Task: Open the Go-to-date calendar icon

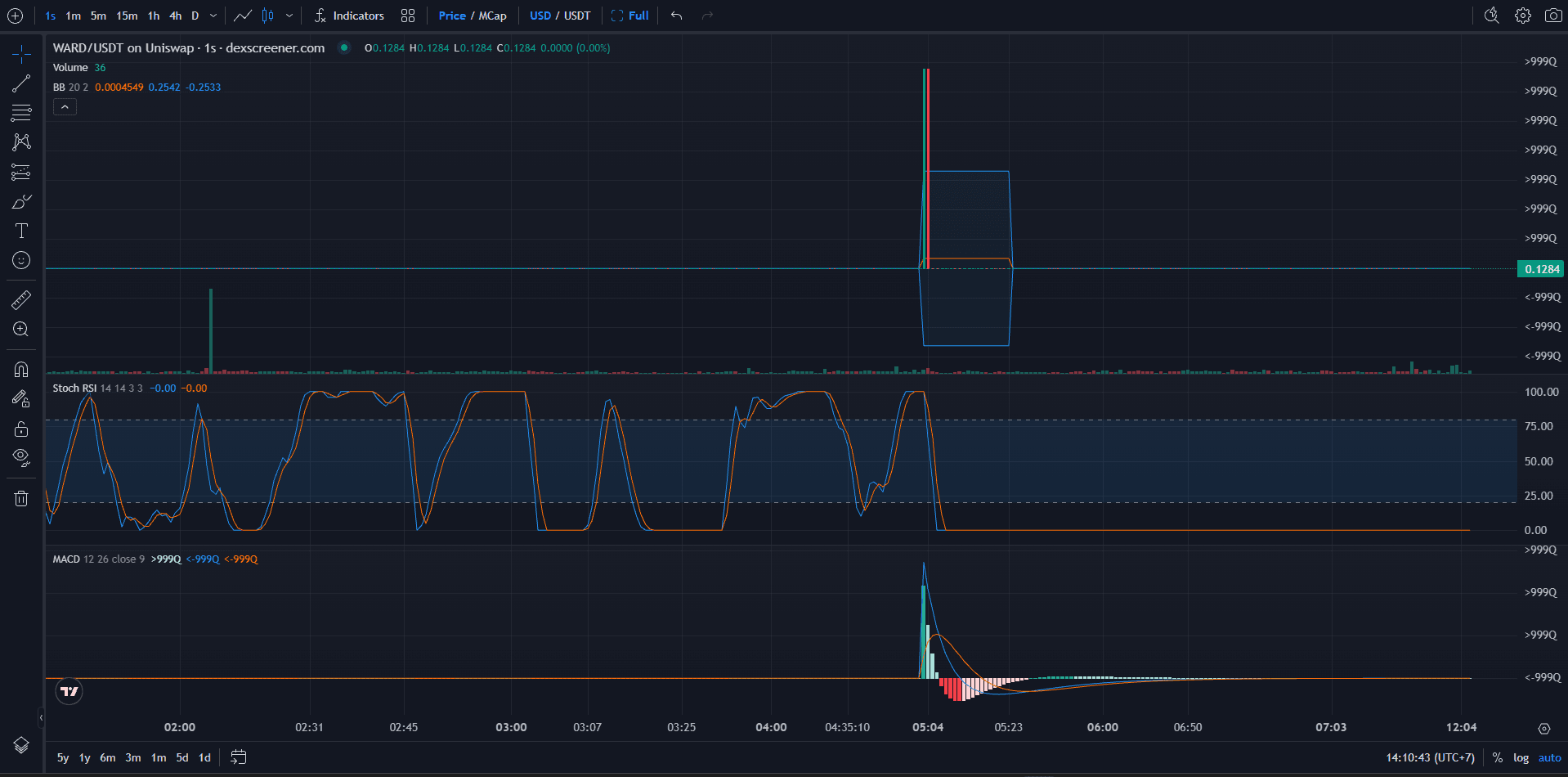Action: (238, 757)
